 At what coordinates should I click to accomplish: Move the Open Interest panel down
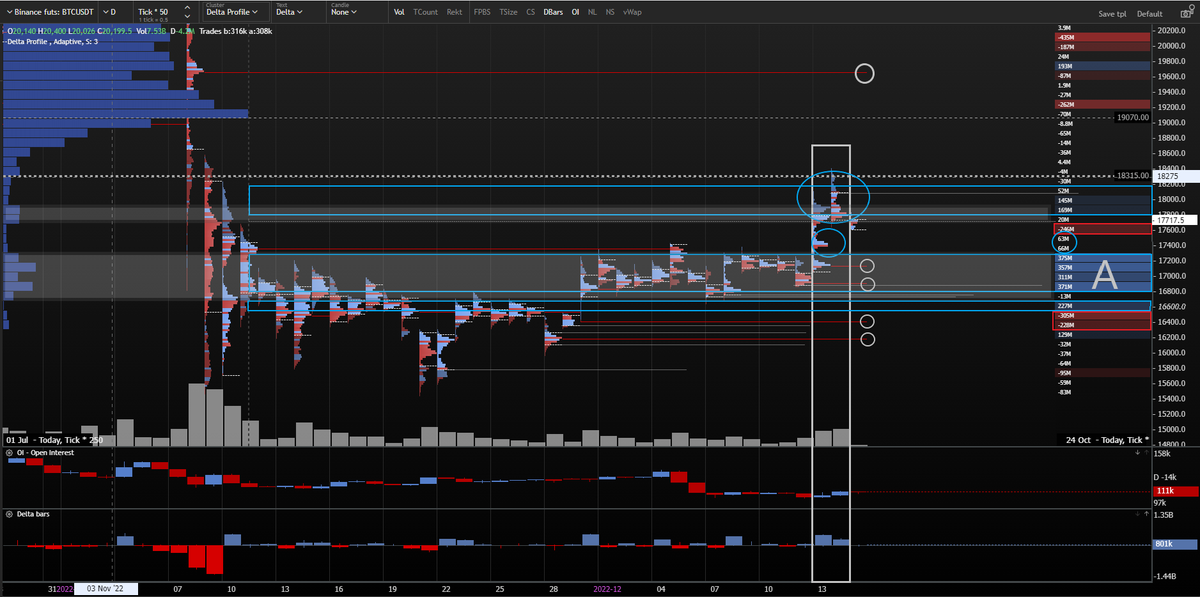click(1138, 453)
